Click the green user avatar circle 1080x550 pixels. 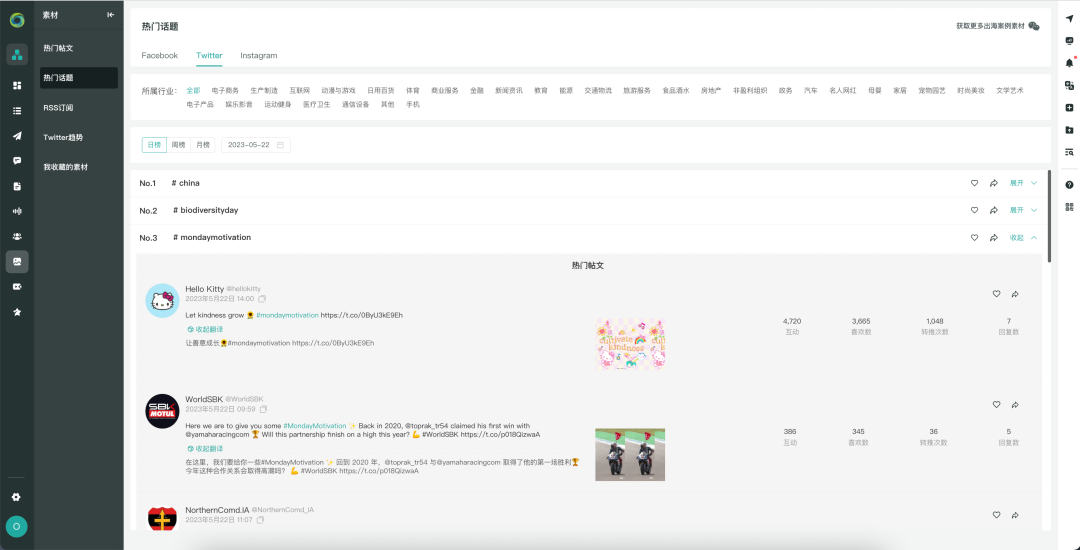pyautogui.click(x=17, y=527)
